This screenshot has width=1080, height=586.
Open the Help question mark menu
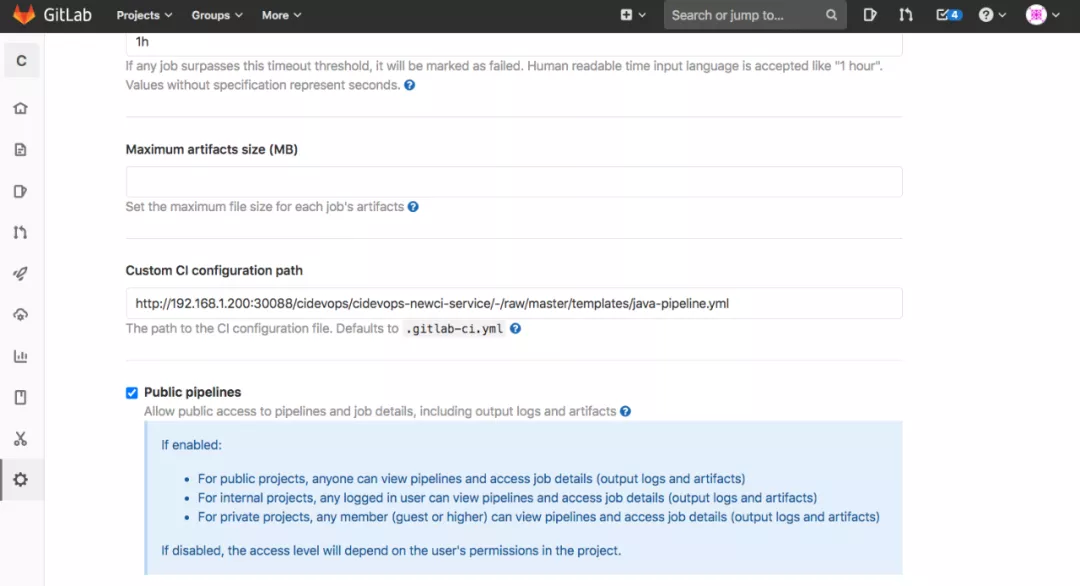(x=992, y=15)
